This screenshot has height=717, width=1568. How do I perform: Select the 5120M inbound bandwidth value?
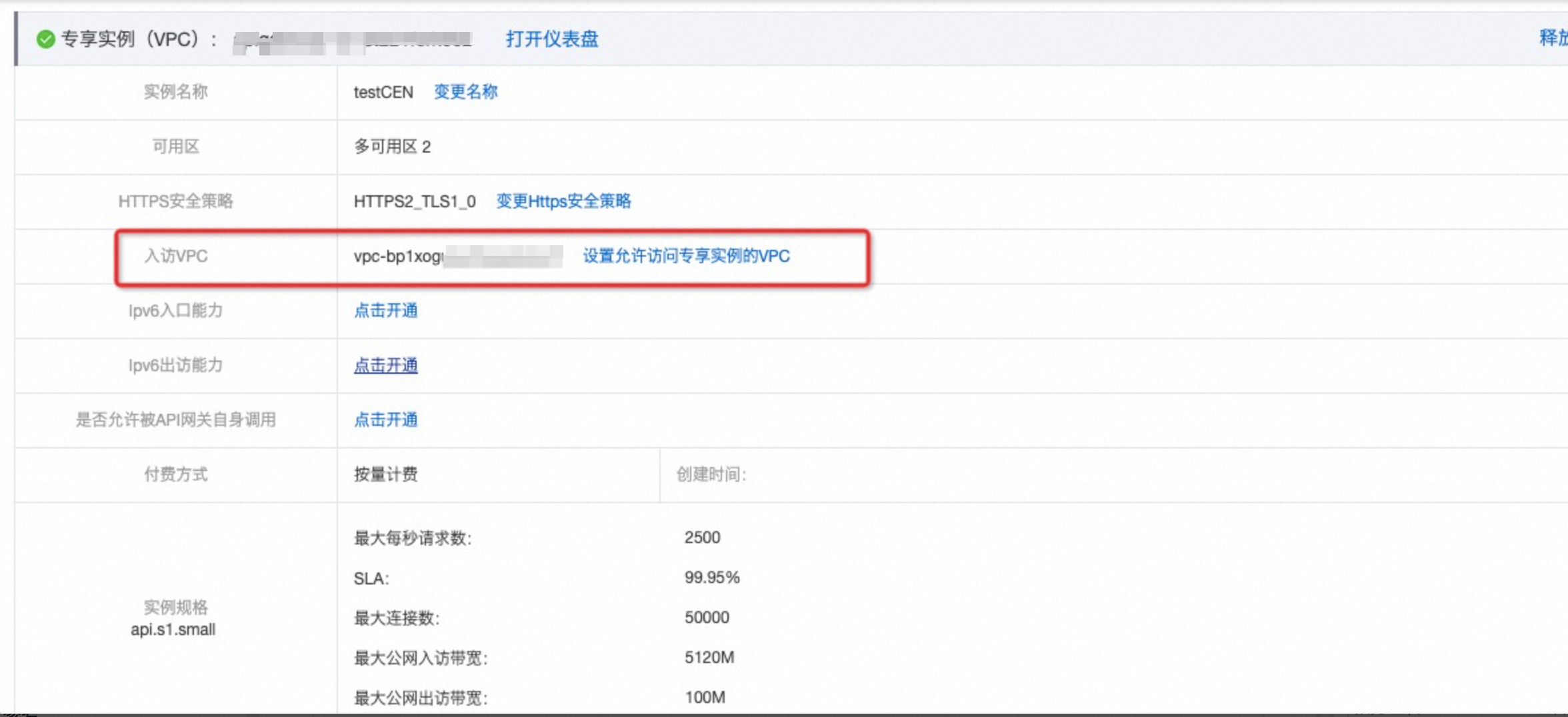[709, 657]
